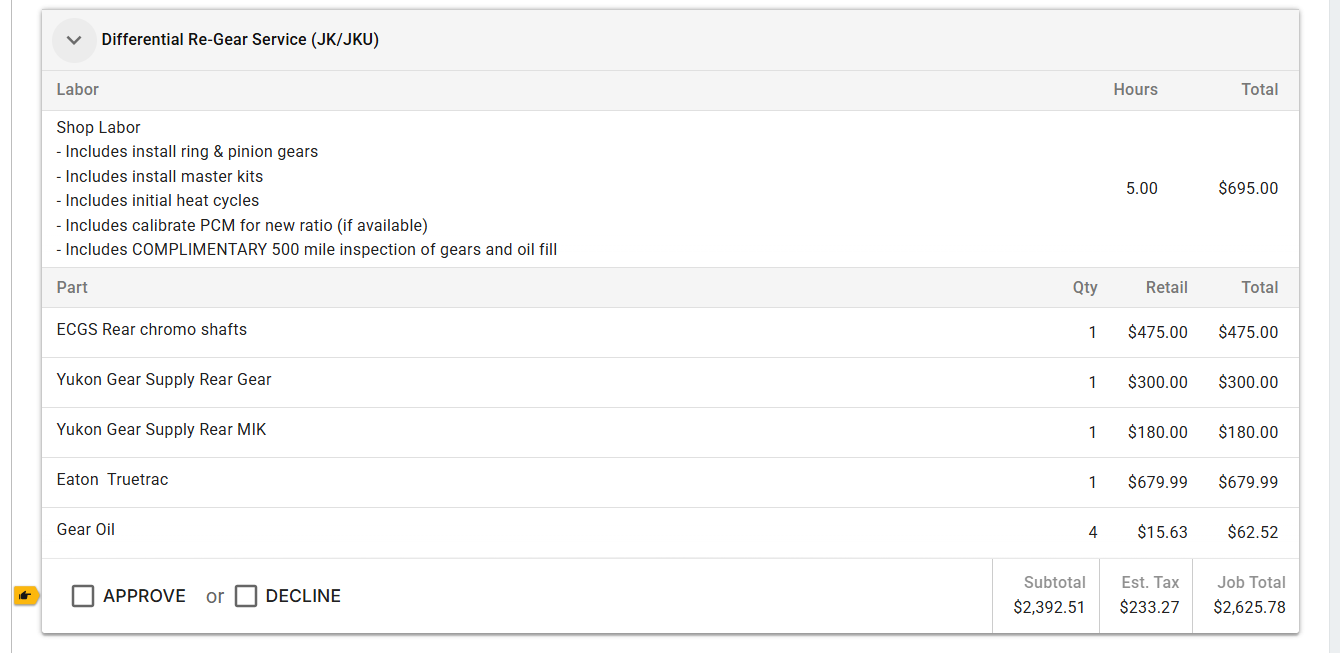
Task: Click the Est. Tax amount $233.27
Action: click(1149, 607)
